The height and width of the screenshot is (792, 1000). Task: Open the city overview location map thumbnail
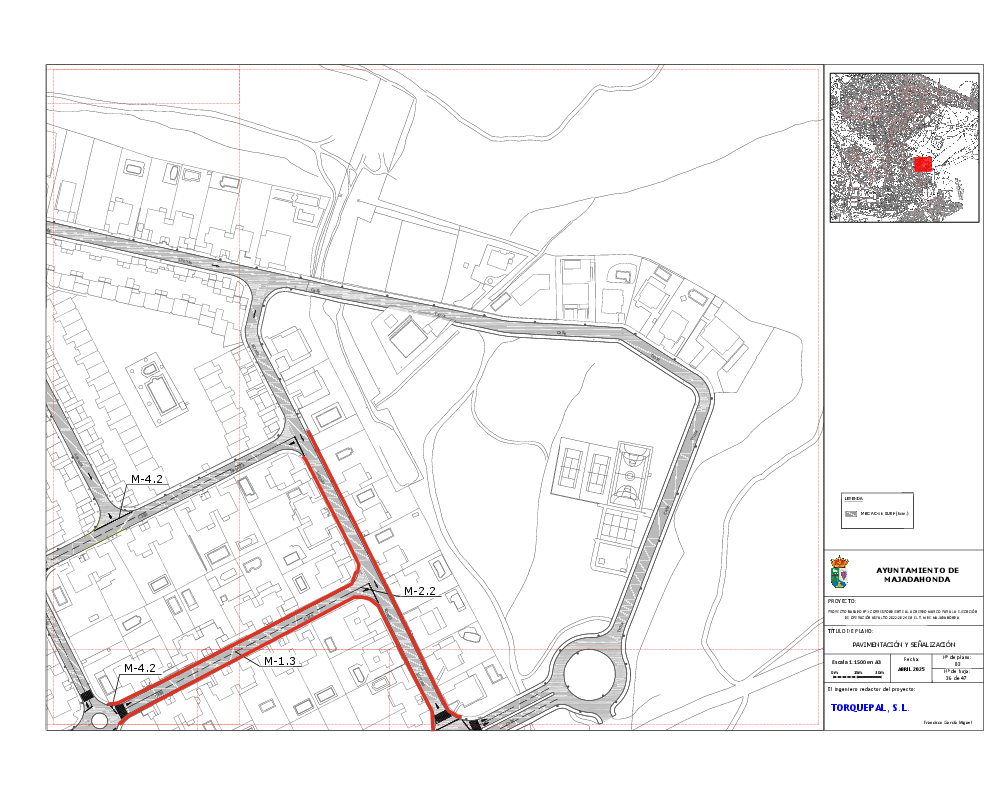point(903,147)
